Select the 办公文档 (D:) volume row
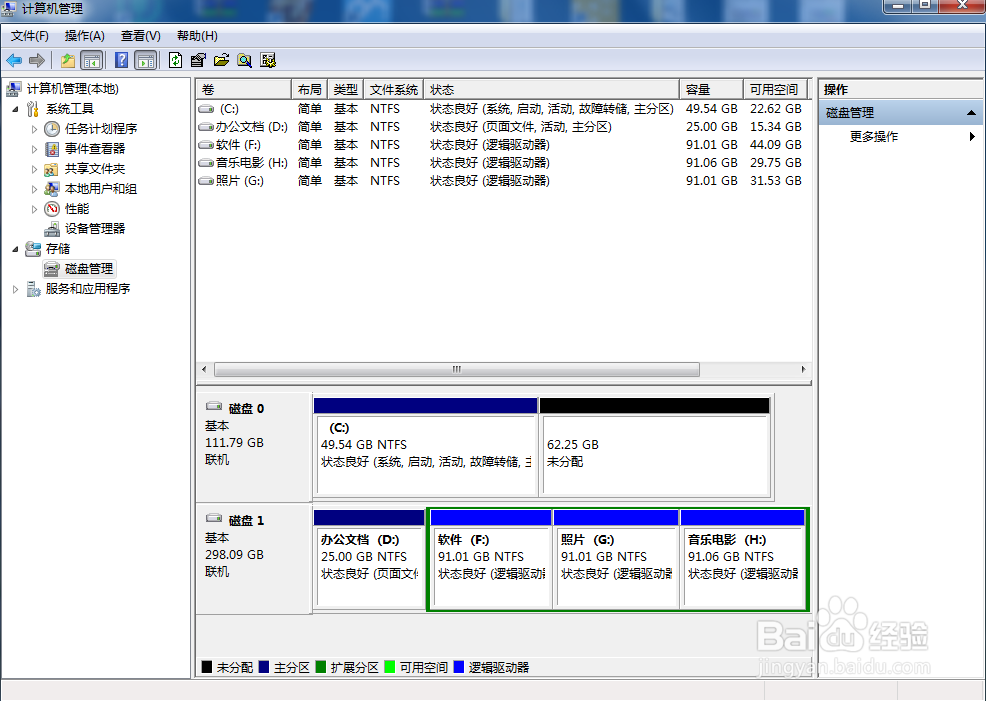 500,127
